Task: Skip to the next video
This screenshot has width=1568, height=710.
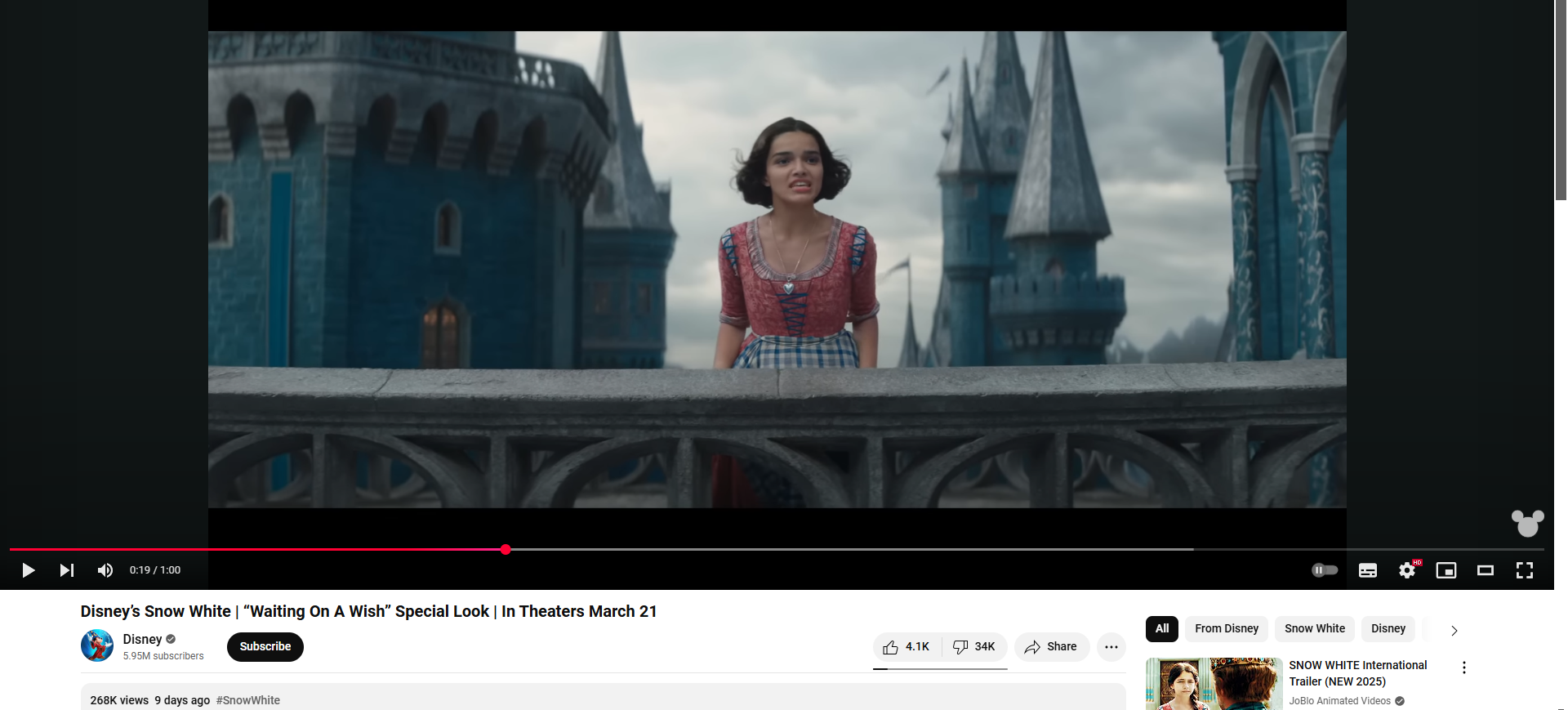Action: (x=67, y=570)
